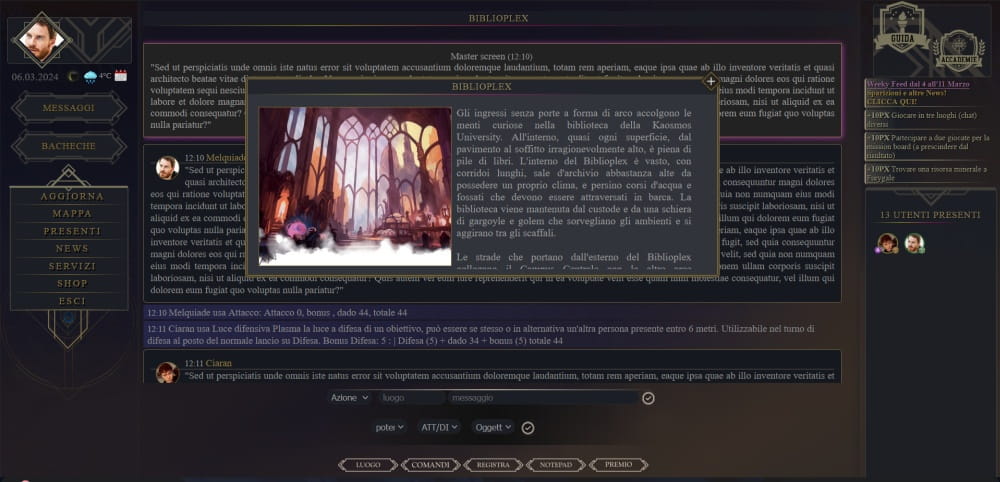This screenshot has width=1000, height=482.
Task: Focus the messaggio input field
Action: tap(543, 398)
